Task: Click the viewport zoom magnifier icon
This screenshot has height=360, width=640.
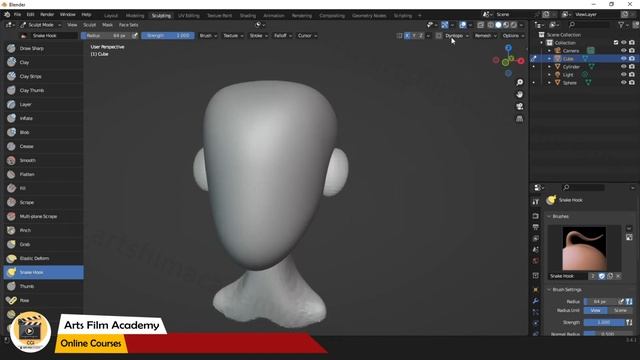Action: coord(520,82)
